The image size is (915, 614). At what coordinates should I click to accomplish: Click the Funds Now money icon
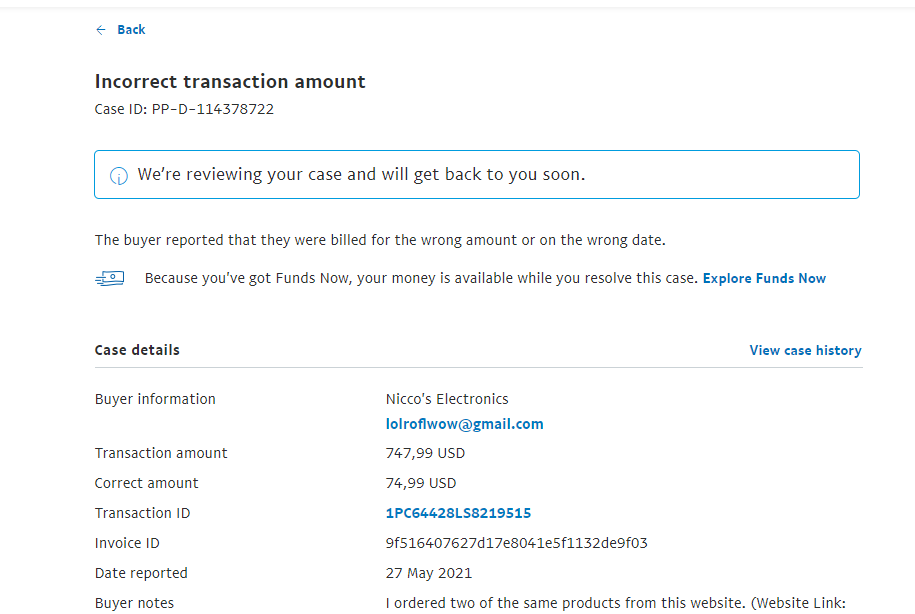click(110, 279)
